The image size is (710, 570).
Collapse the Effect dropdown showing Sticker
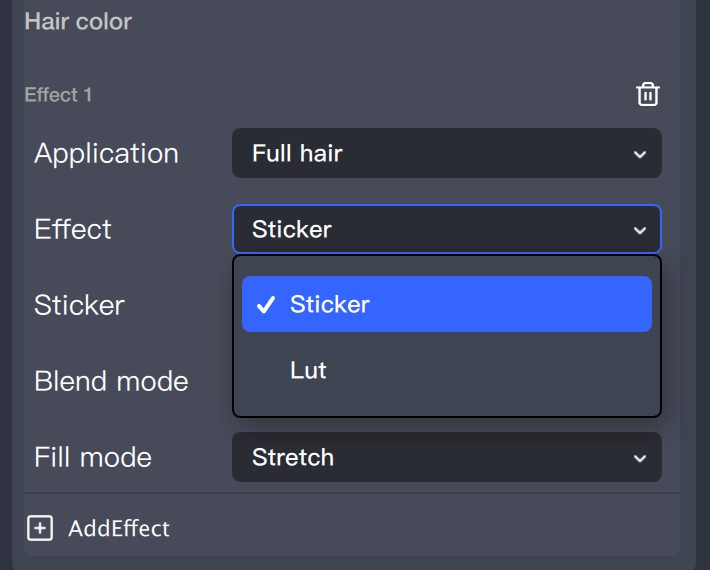click(446, 229)
